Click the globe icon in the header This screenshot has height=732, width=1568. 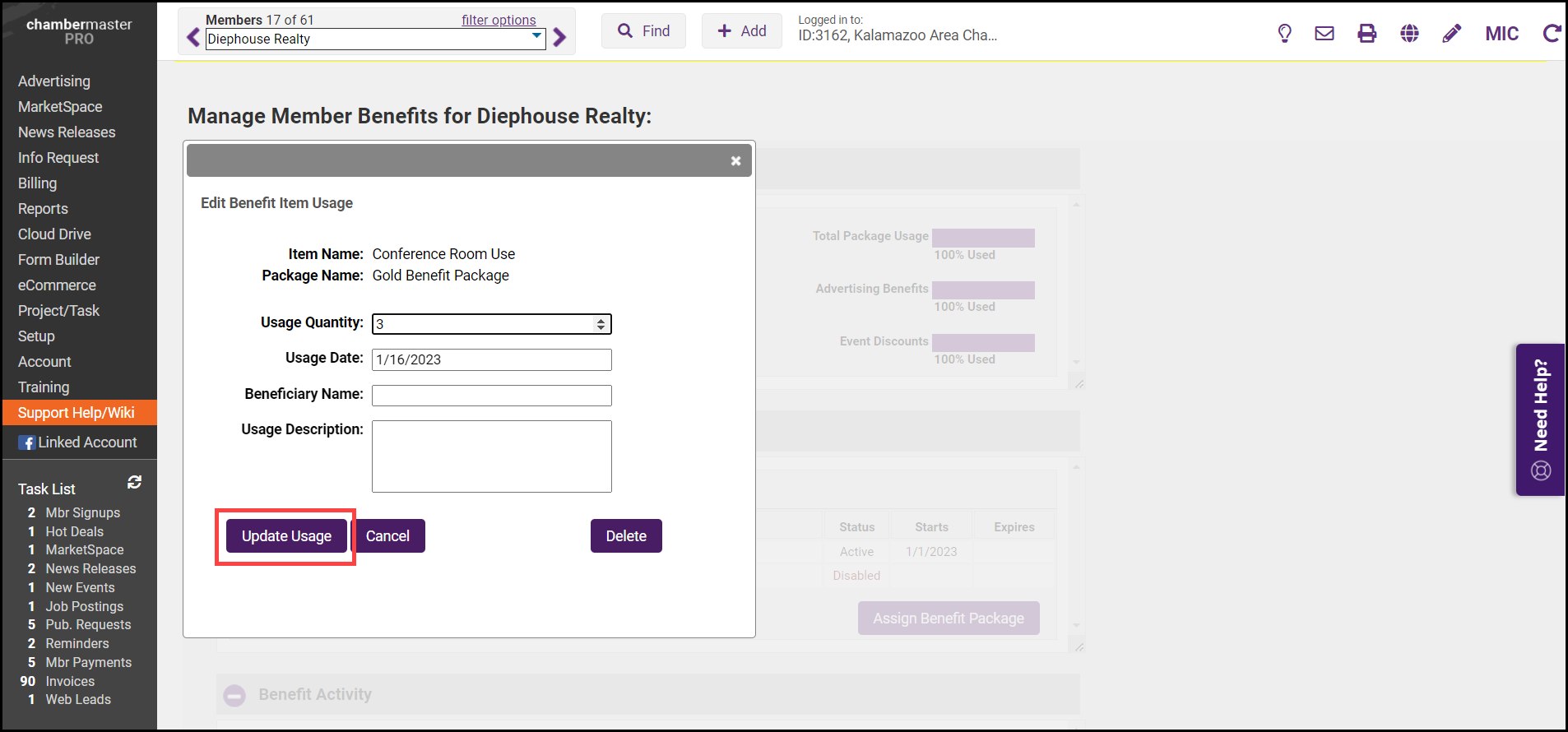pos(1409,34)
